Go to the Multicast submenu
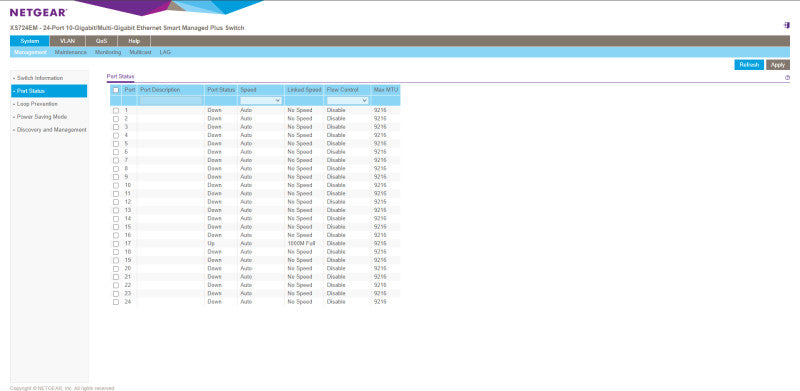Image resolution: width=800 pixels, height=391 pixels. (x=140, y=52)
